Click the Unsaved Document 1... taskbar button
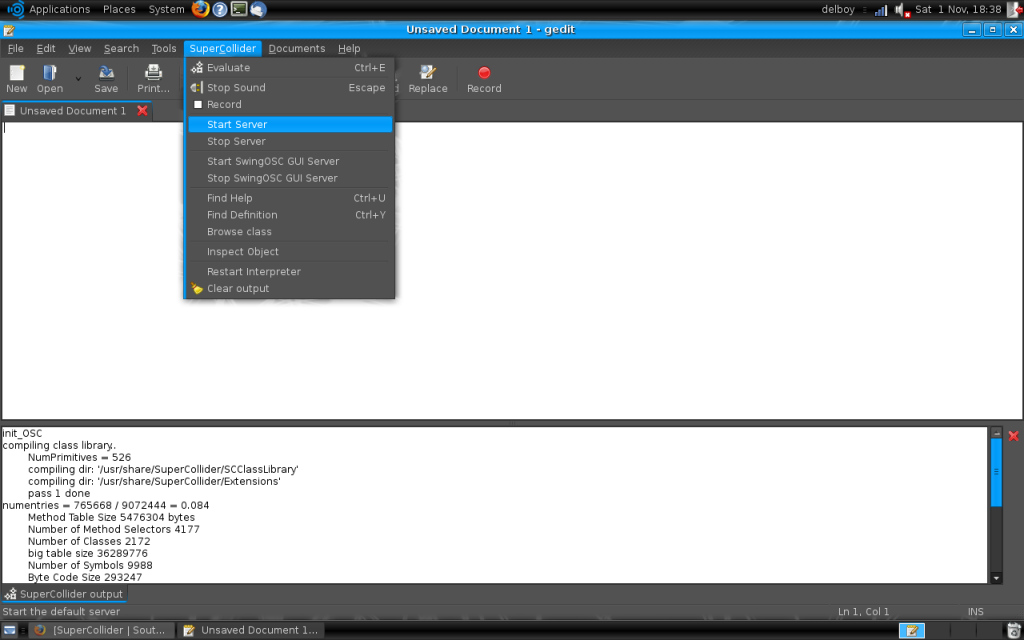Screen dimensions: 1024x640 [x=251, y=630]
